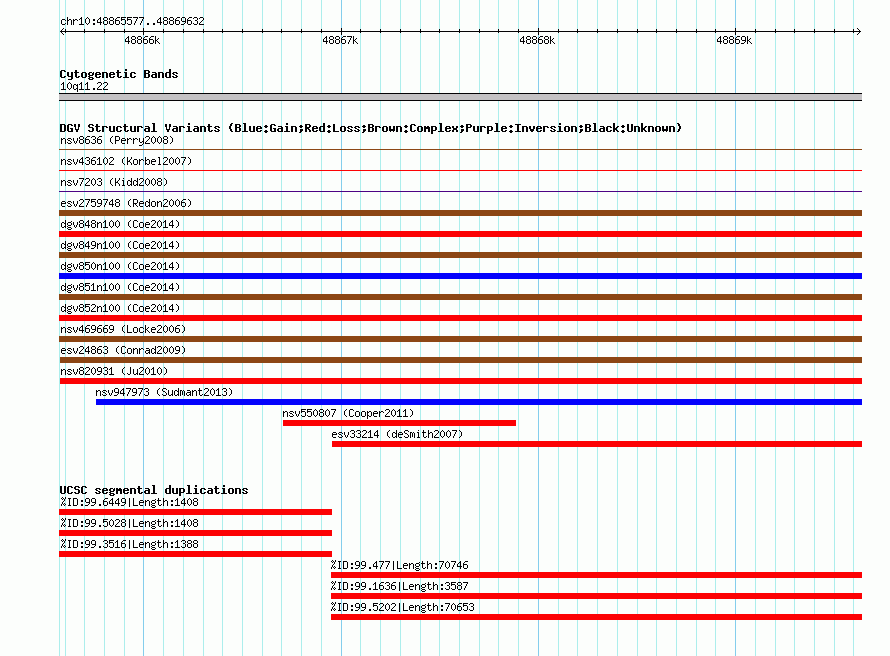This screenshot has height=656, width=890.
Task: Click the thin brown nsv8636 line
Action: 460,149
